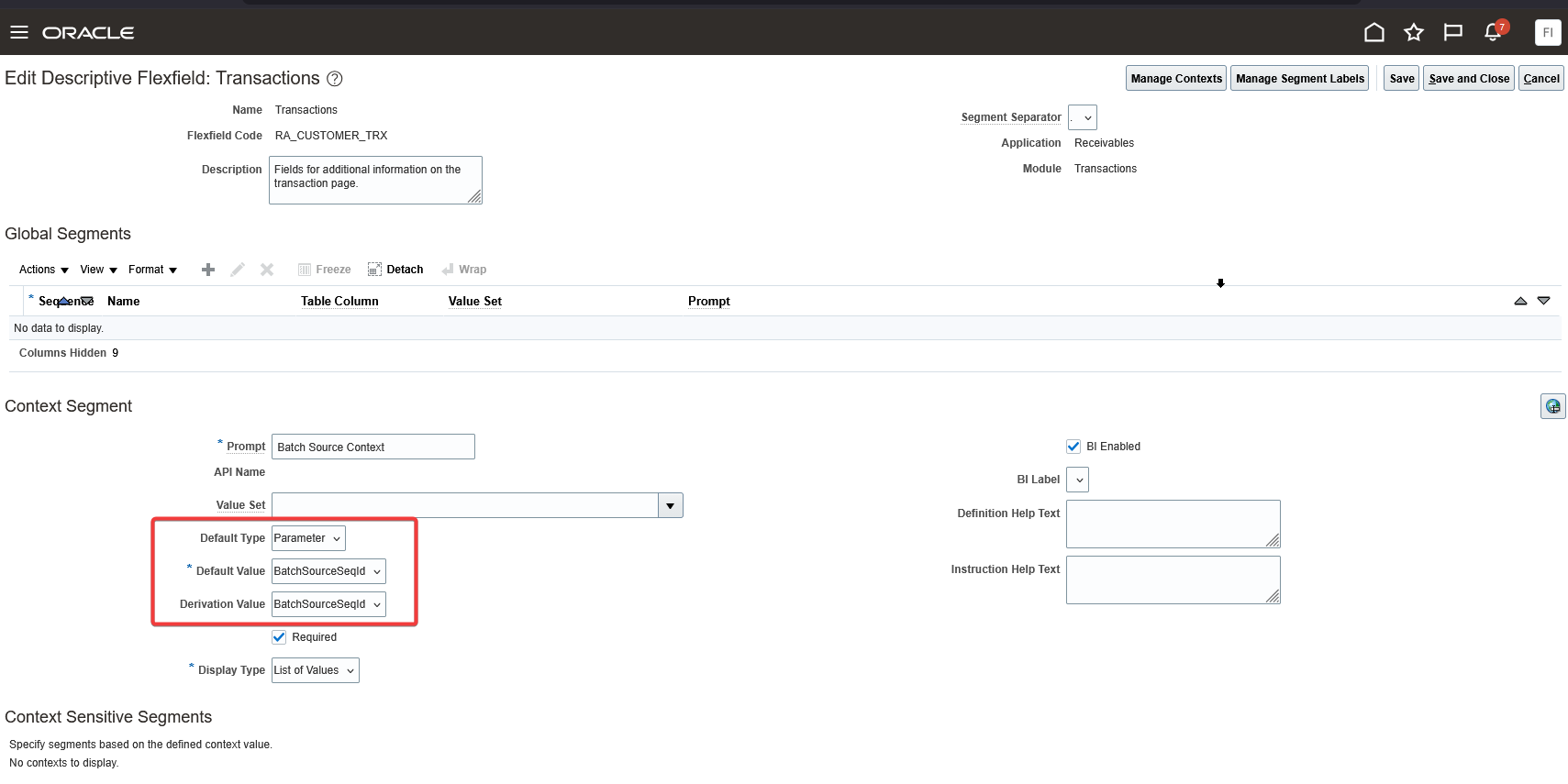This screenshot has height=784, width=1568.
Task: Click the move-up triangle icon in the table header
Action: 1520,301
